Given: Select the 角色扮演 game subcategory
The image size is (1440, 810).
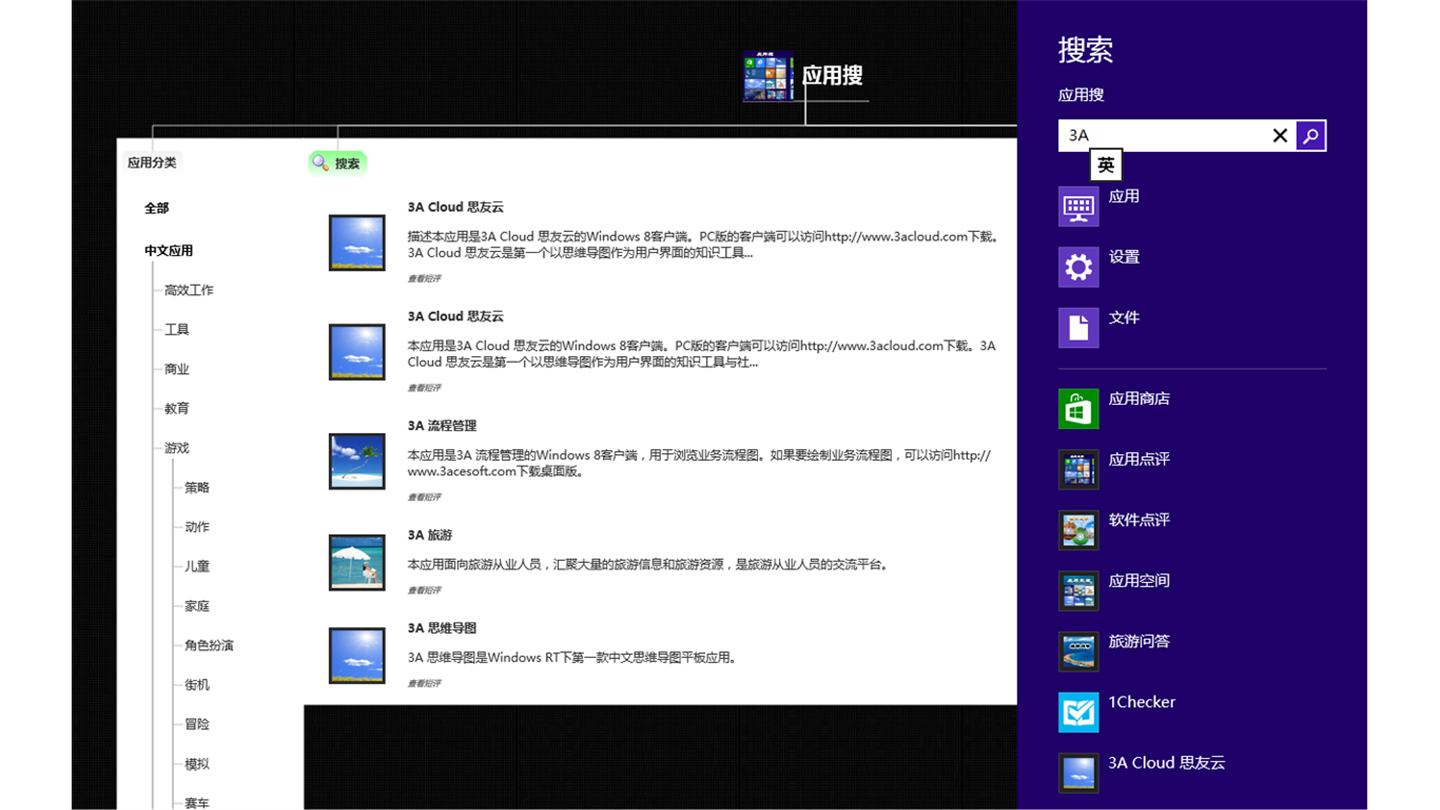Looking at the screenshot, I should (x=209, y=645).
